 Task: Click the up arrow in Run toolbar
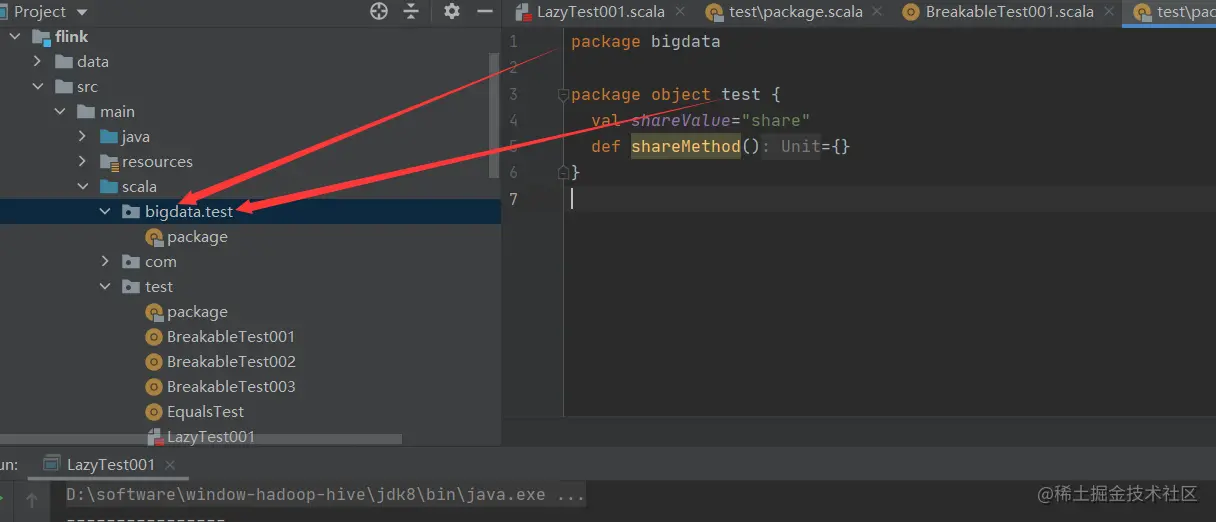click(31, 499)
